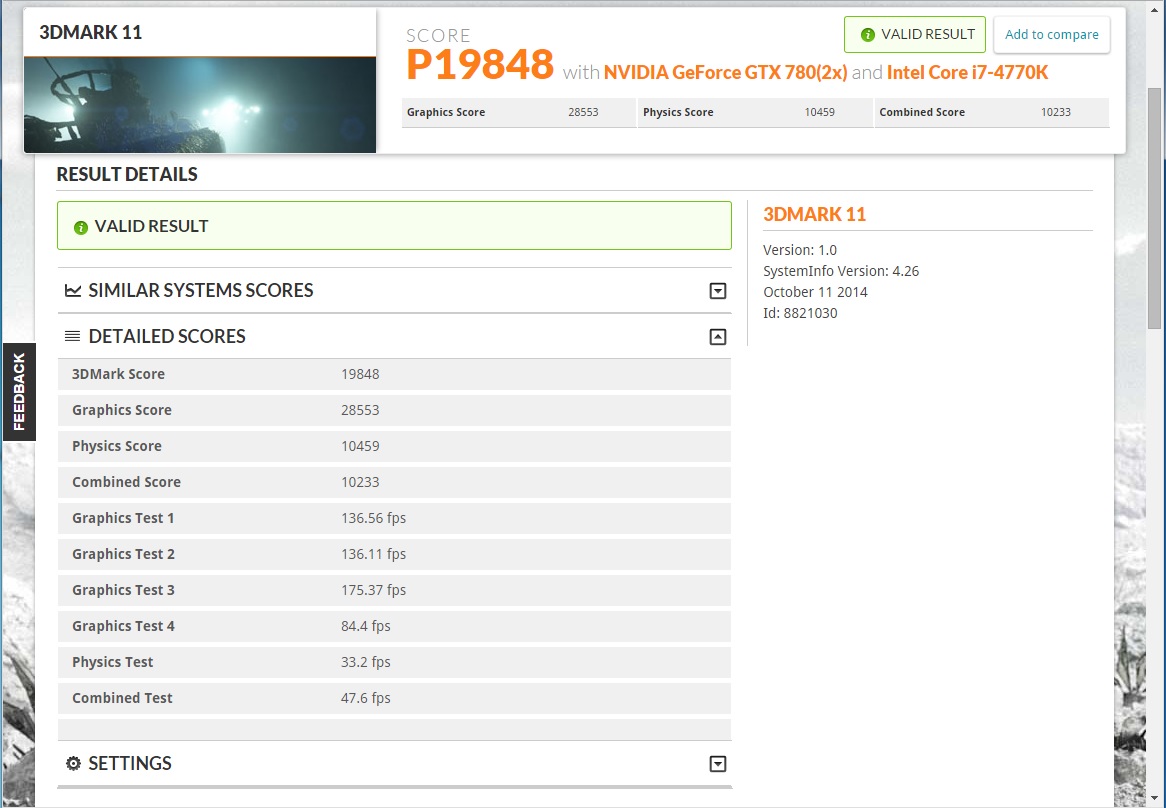1166x808 pixels.
Task: Click value 10233 in detailed scores table
Action: [360, 482]
